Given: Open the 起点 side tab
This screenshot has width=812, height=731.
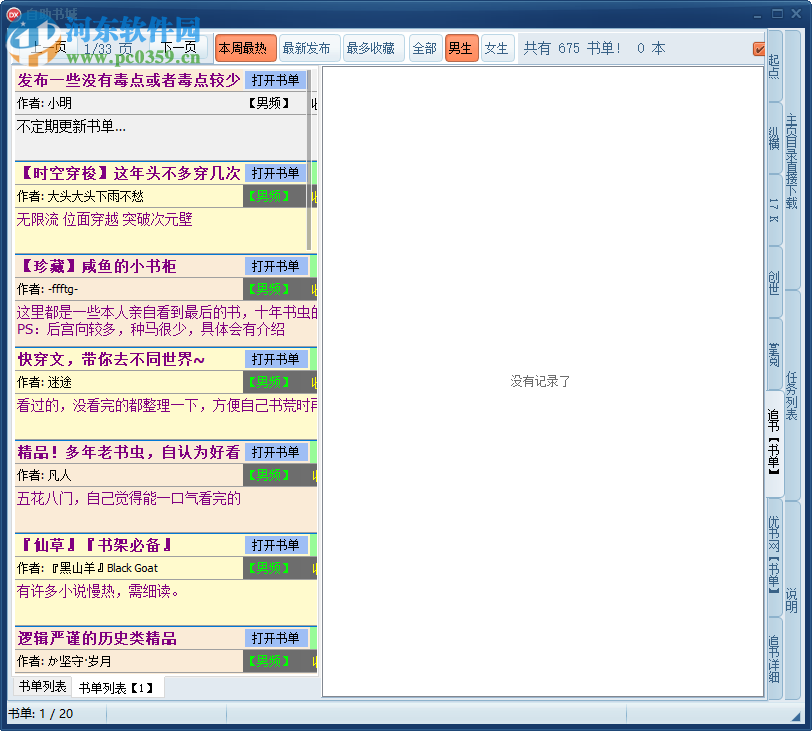Looking at the screenshot, I should tap(774, 65).
